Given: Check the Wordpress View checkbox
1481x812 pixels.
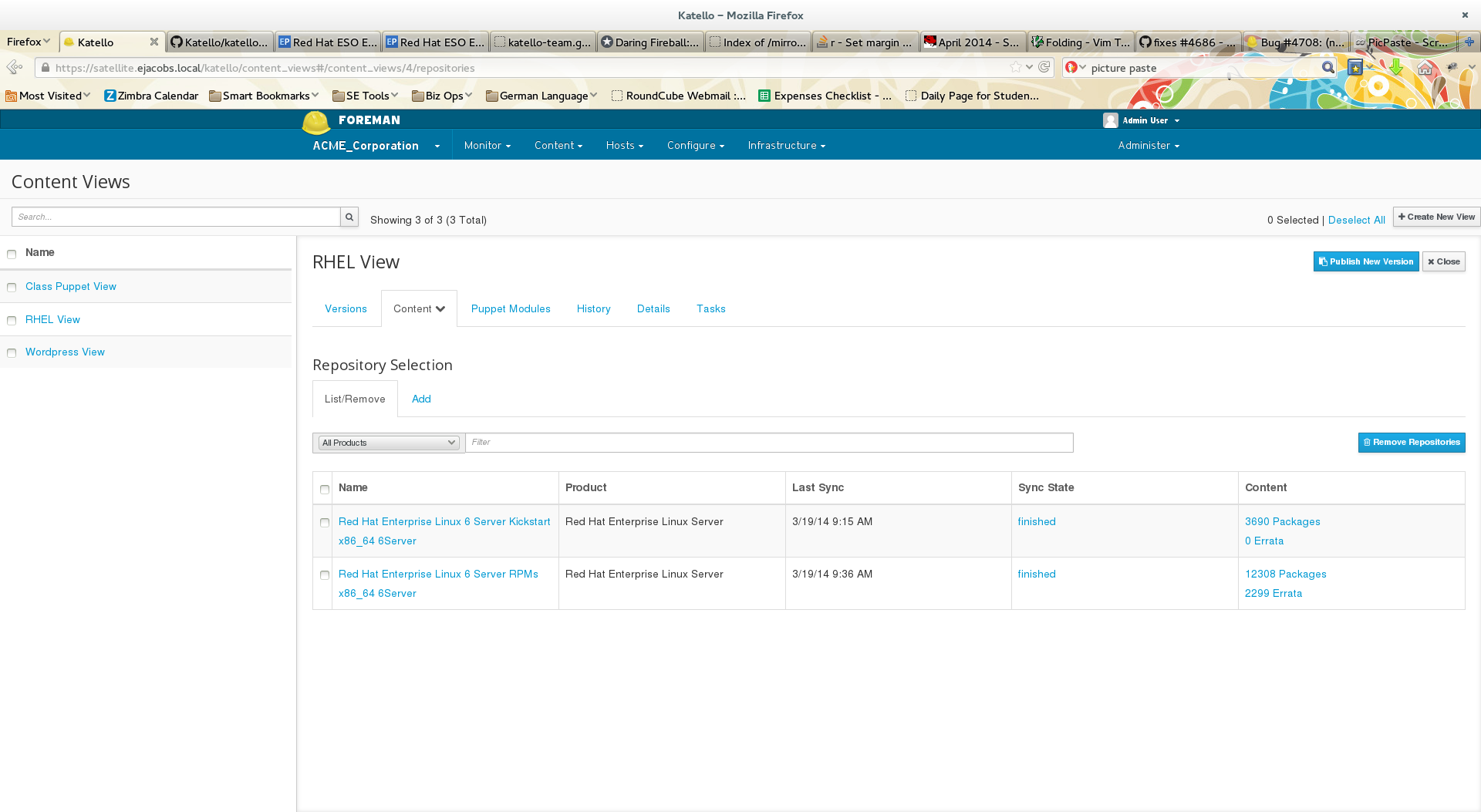Looking at the screenshot, I should point(12,352).
